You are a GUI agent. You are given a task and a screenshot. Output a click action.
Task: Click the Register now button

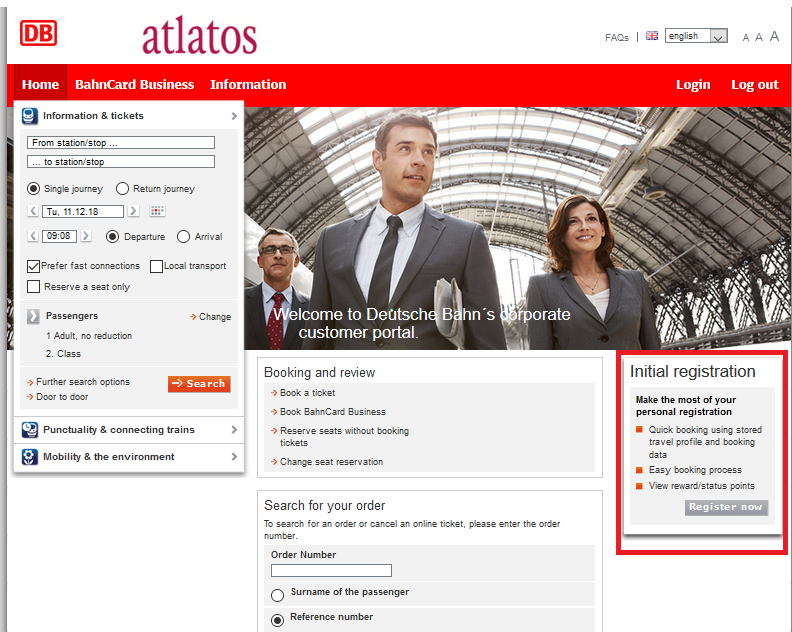pyautogui.click(x=726, y=507)
